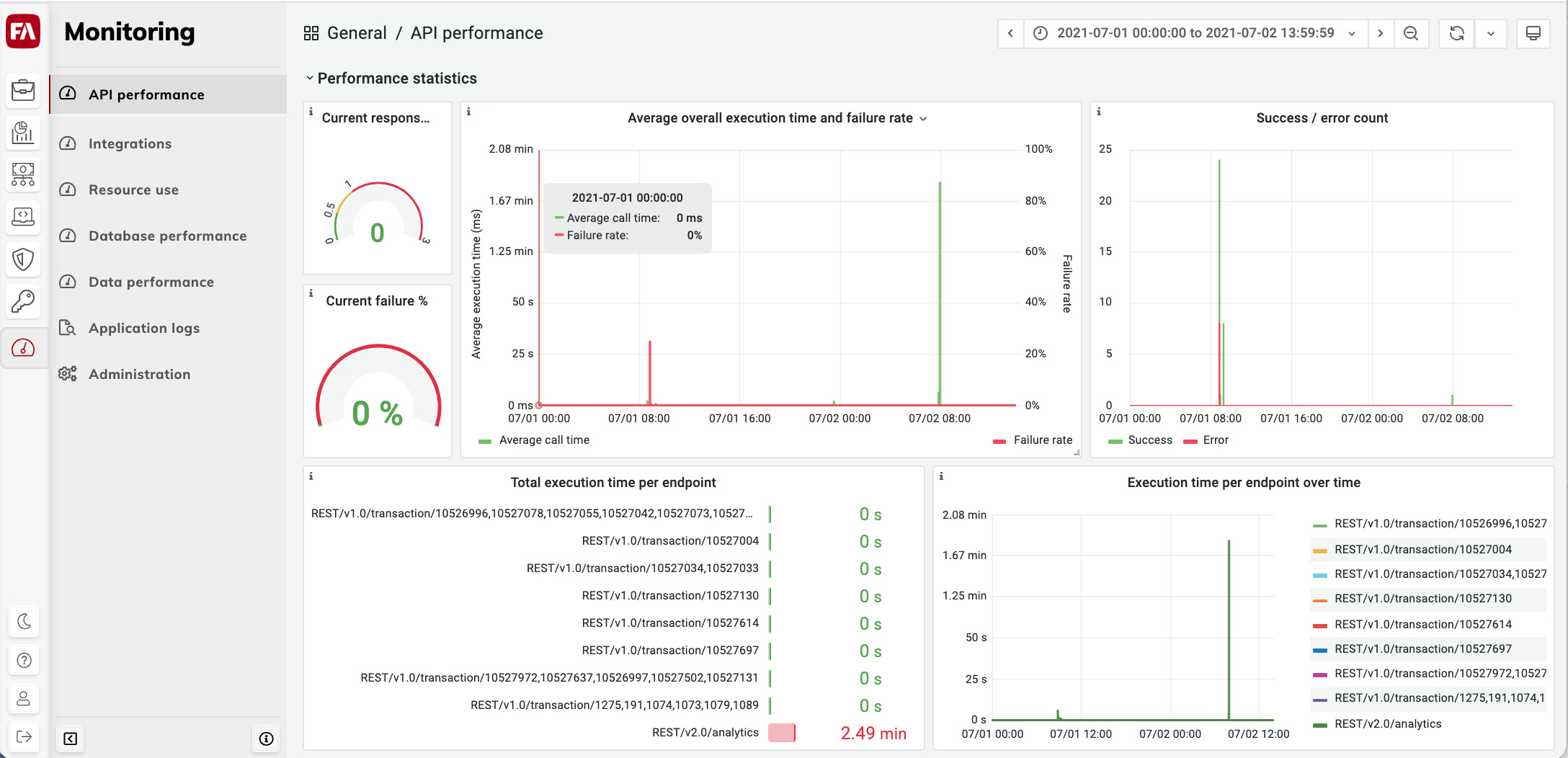The height and width of the screenshot is (758, 1568).
Task: Toggle the Error series in legend
Action: click(1206, 440)
